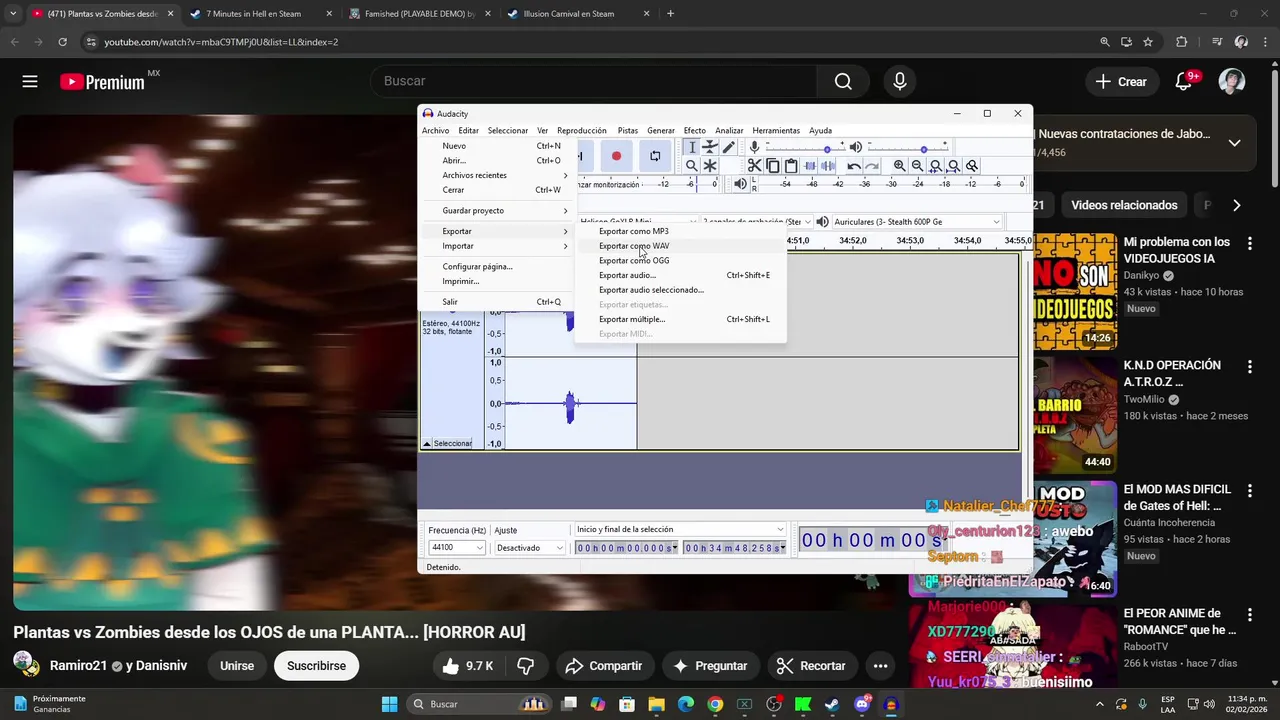Image resolution: width=1280 pixels, height=720 pixels.
Task: Open the YouTube hamburger guide menu
Action: 30,82
